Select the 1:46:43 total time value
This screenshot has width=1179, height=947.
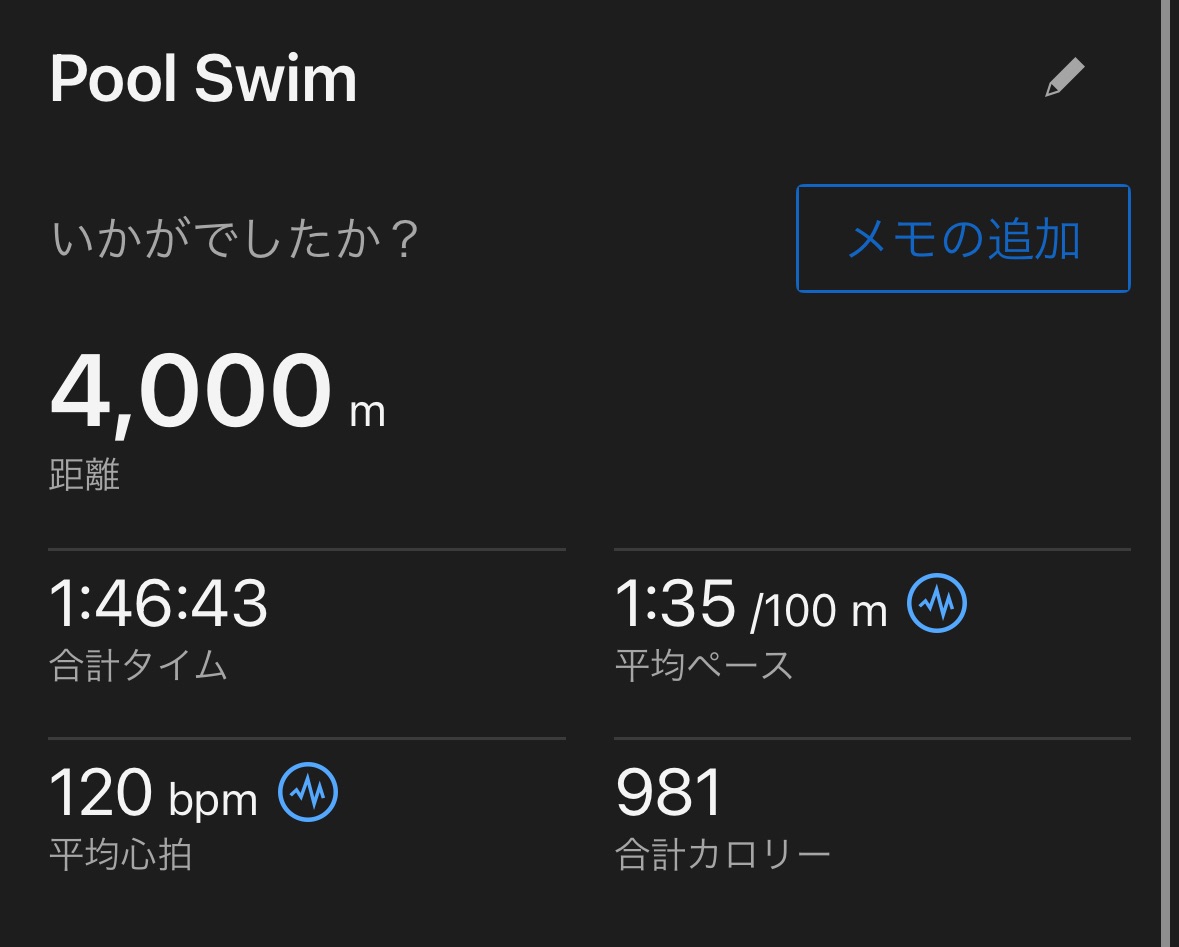click(x=159, y=603)
